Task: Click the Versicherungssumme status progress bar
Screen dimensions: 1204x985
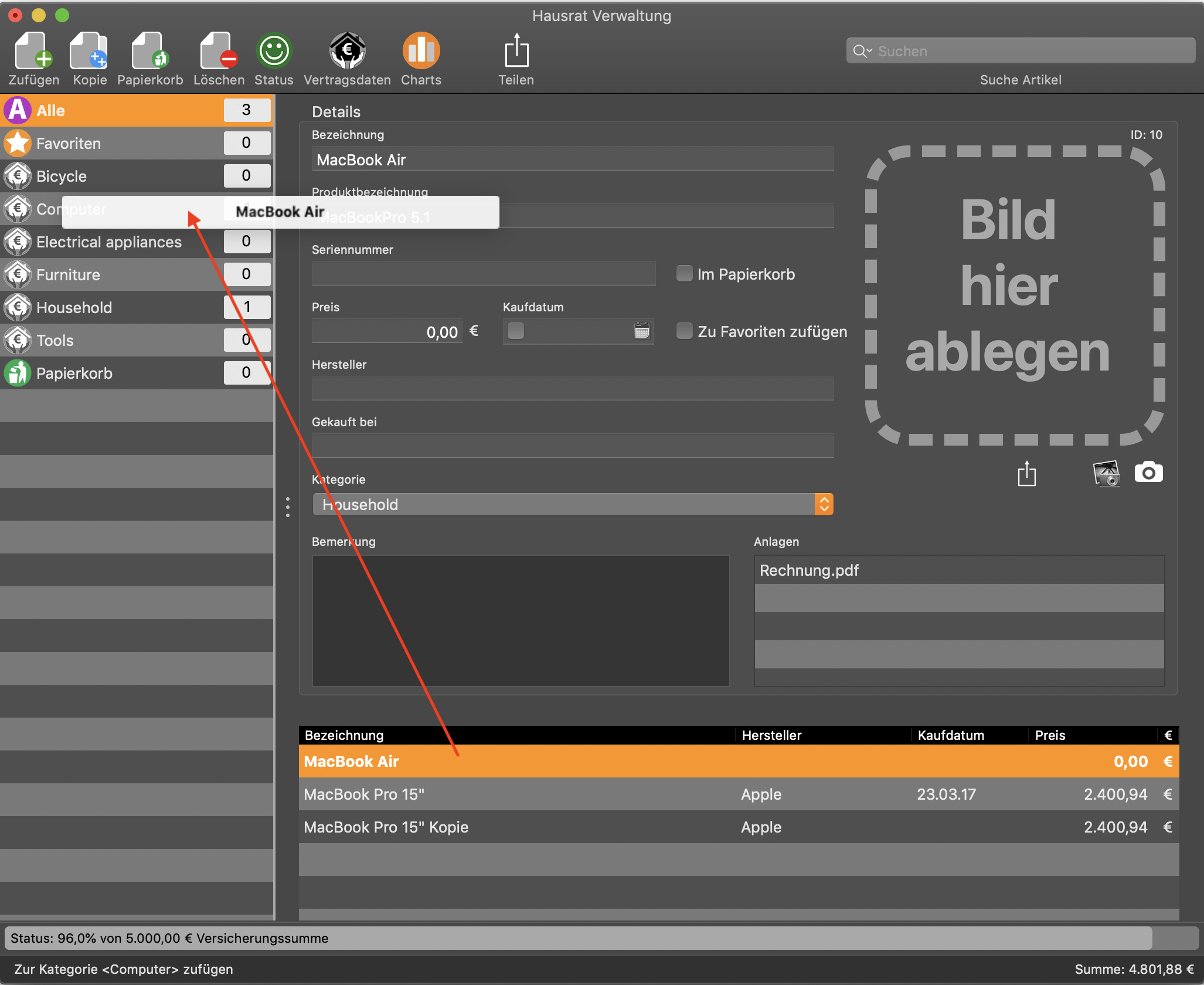Action: pos(601,938)
